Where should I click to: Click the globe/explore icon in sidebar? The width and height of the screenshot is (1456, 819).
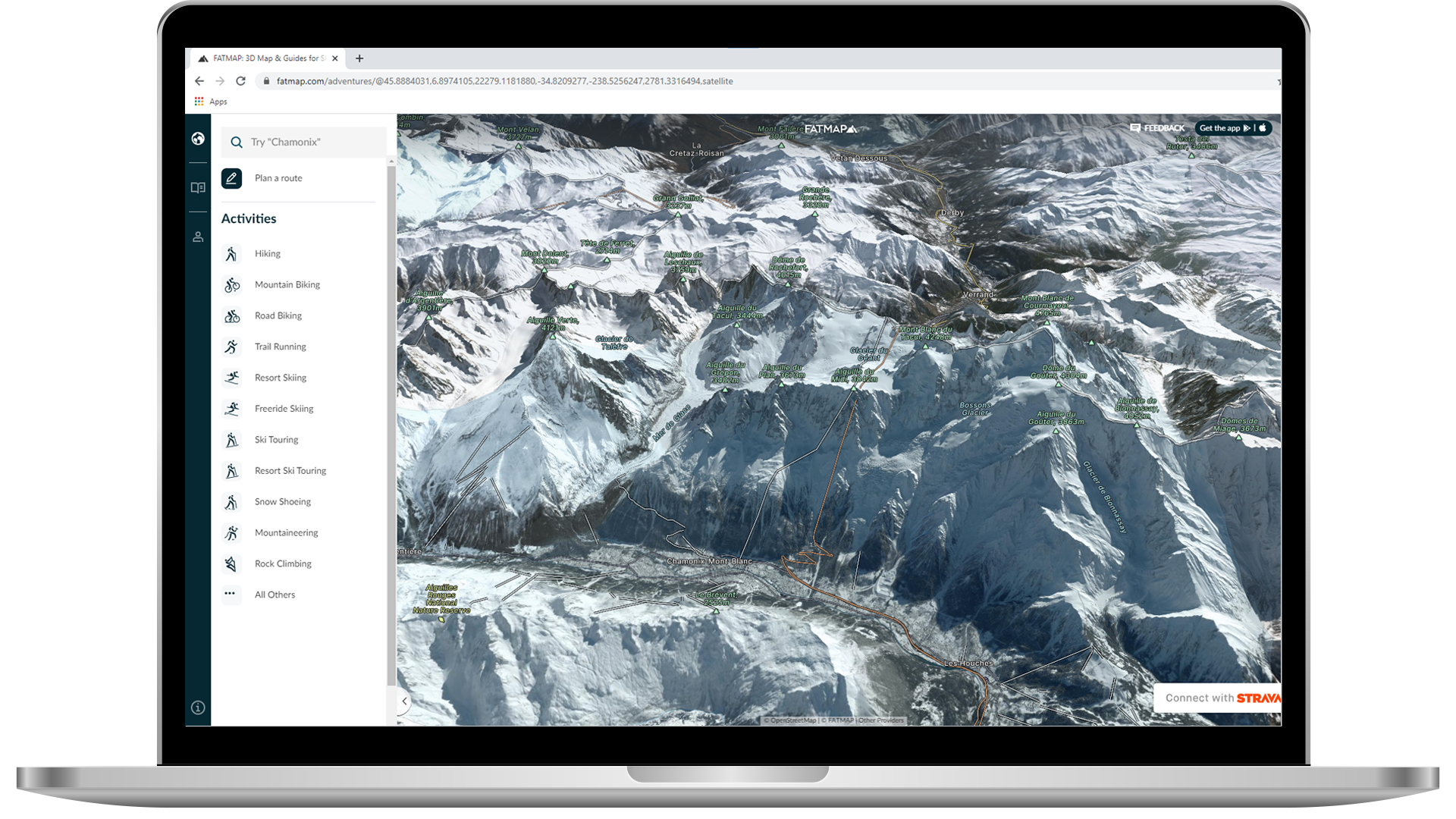(197, 139)
